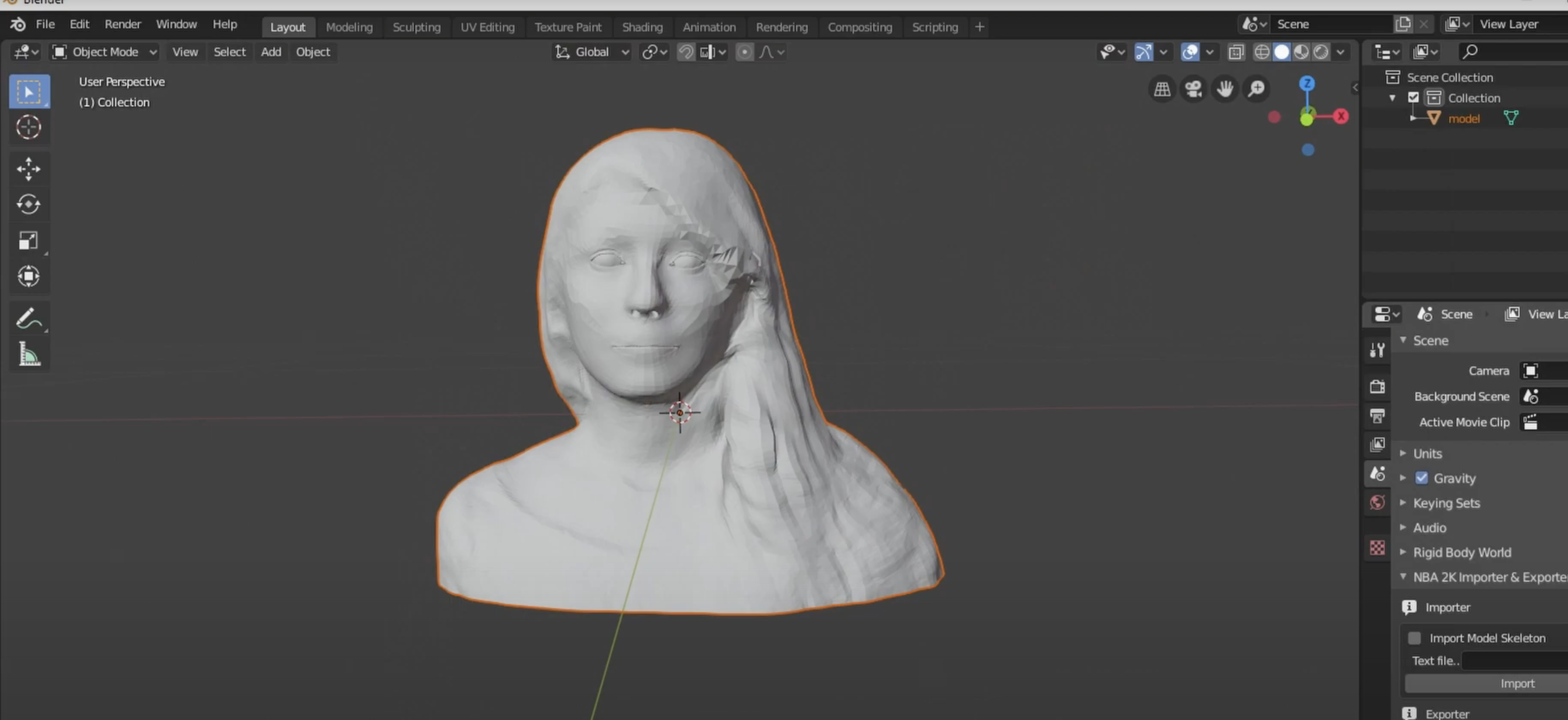Select the model object in outliner
The height and width of the screenshot is (720, 1568).
[x=1463, y=118]
